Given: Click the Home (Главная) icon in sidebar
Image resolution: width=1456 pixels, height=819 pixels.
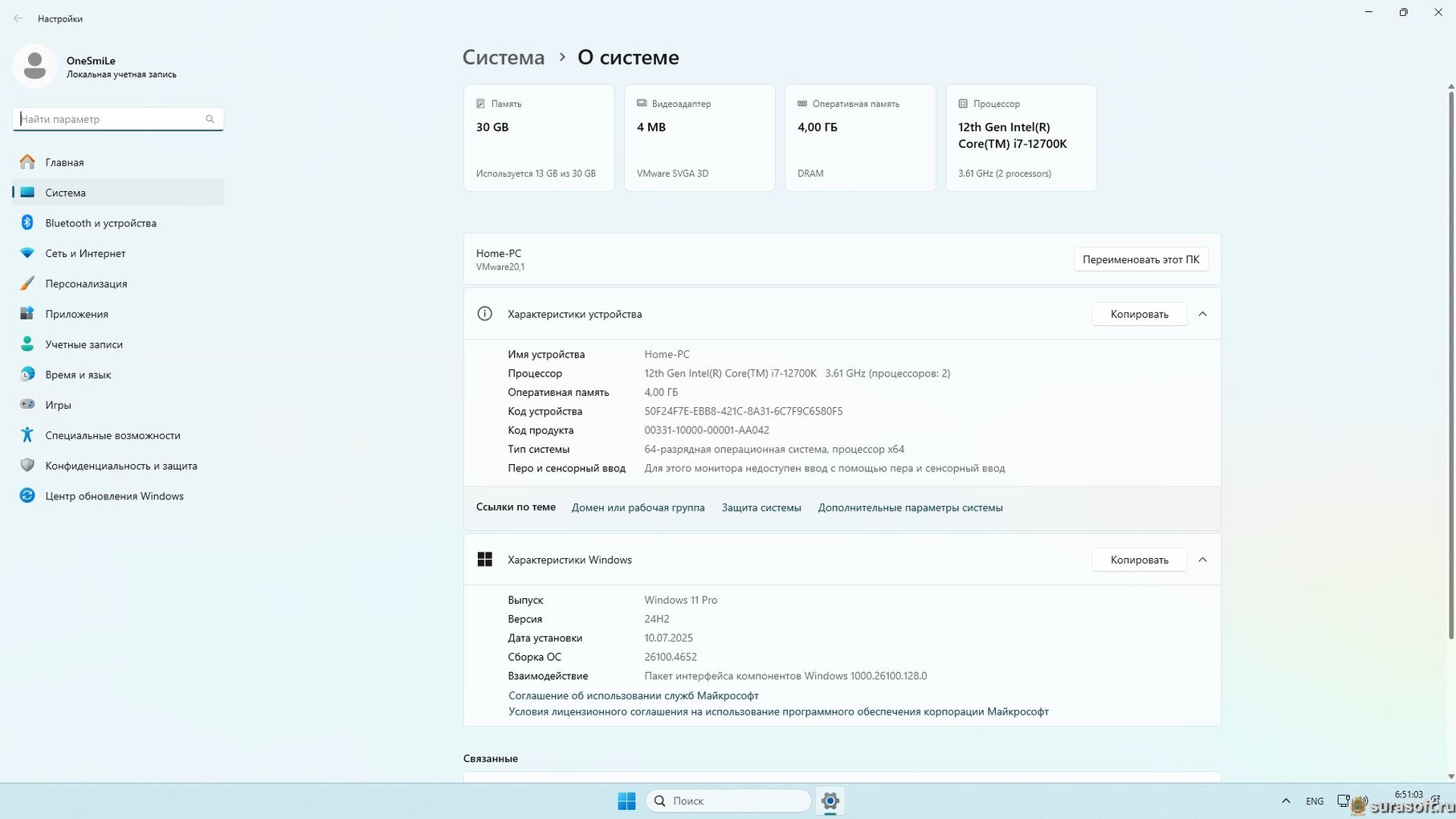Looking at the screenshot, I should 27,162.
